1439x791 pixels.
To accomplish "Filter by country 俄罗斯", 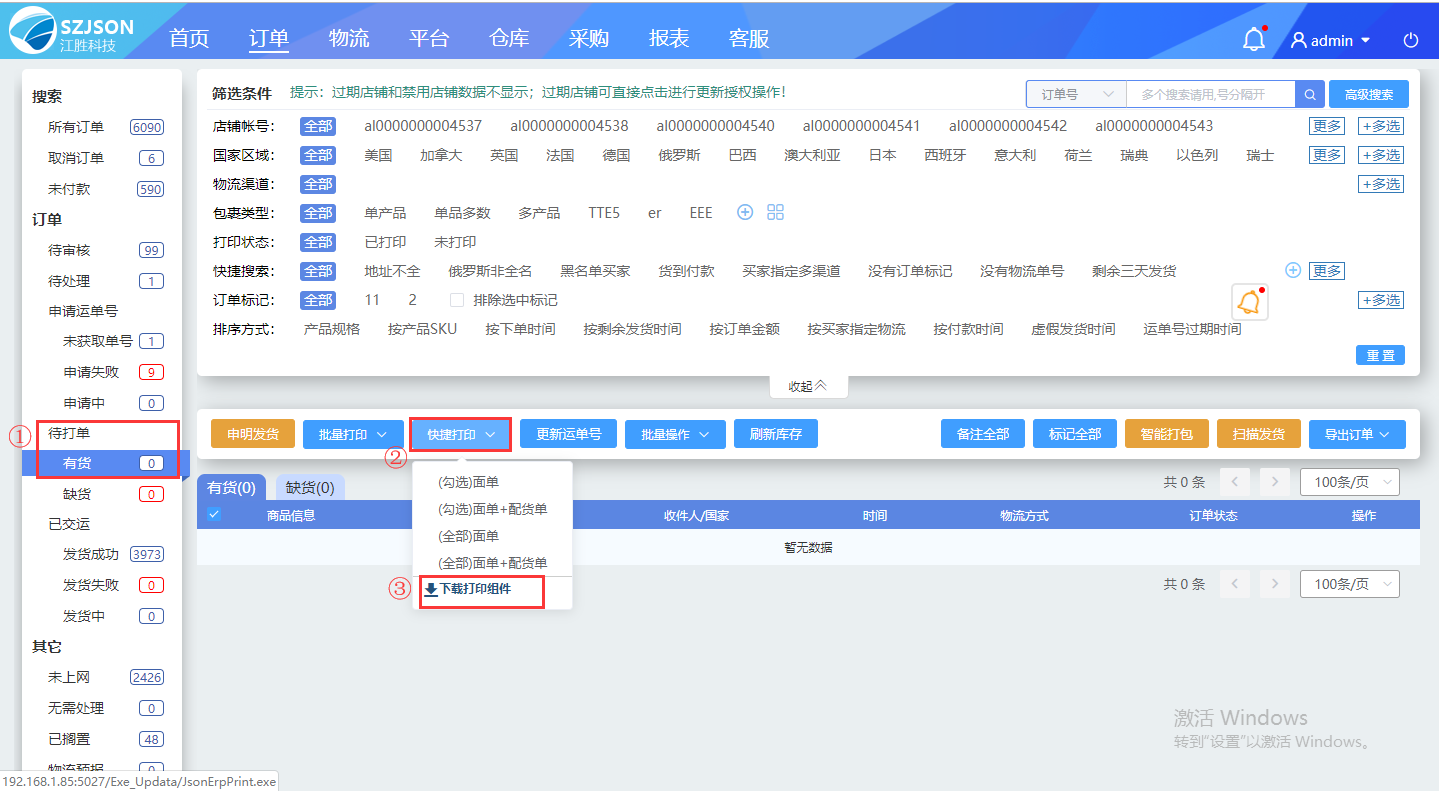I will (x=679, y=155).
